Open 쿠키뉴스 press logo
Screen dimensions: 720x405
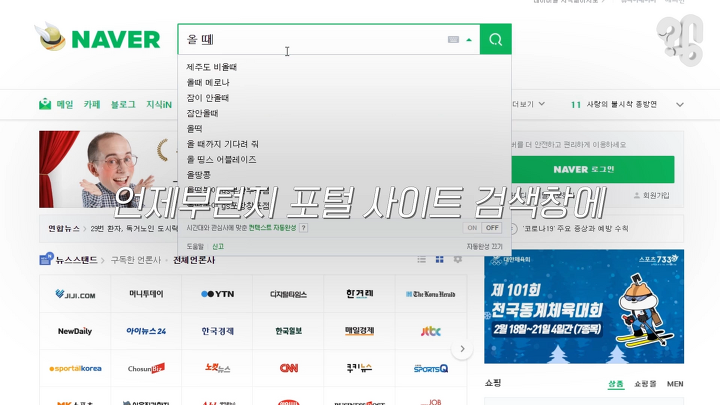point(360,368)
